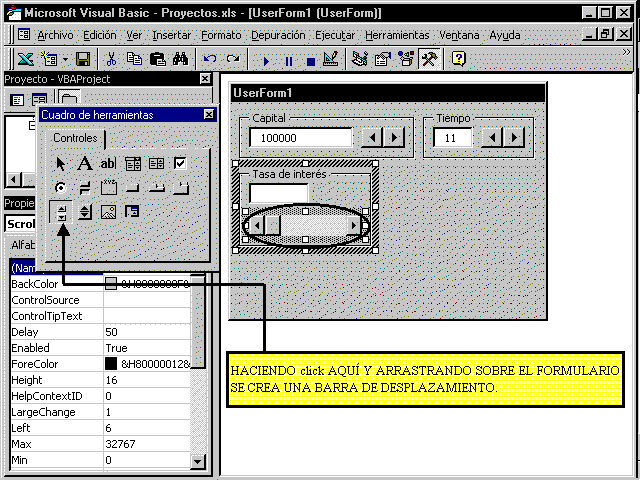Image resolution: width=640 pixels, height=480 pixels.
Task: Click the View Code icon in Project panel
Action: 17,100
